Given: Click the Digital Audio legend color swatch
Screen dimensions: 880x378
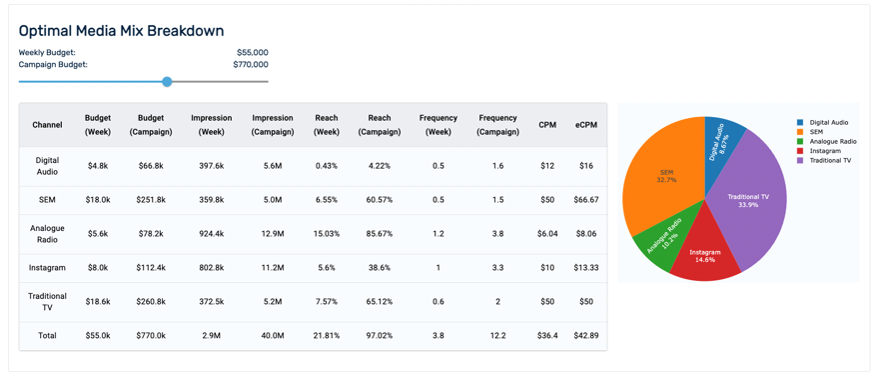Looking at the screenshot, I should (x=800, y=122).
